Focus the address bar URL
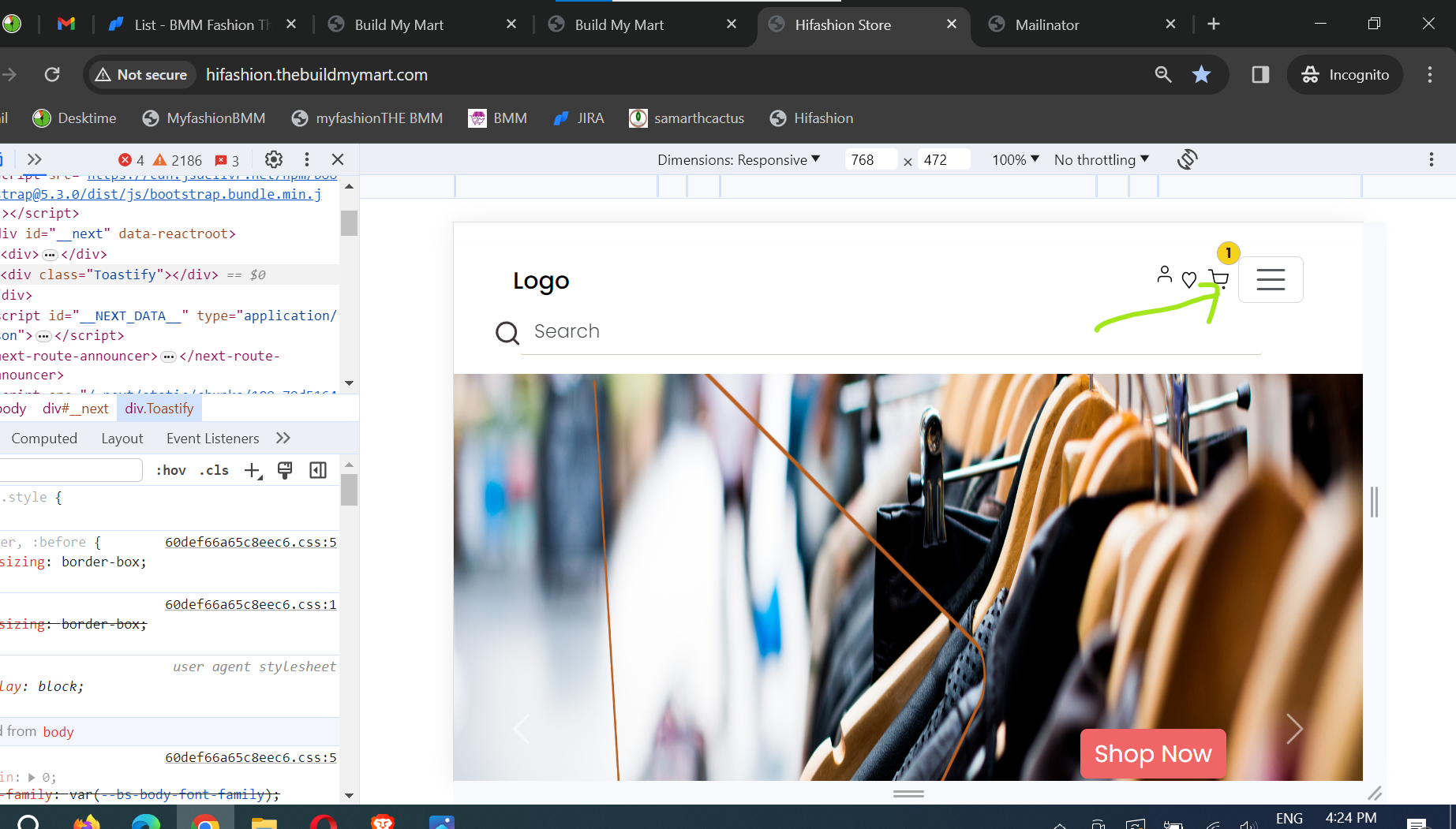 pos(316,75)
